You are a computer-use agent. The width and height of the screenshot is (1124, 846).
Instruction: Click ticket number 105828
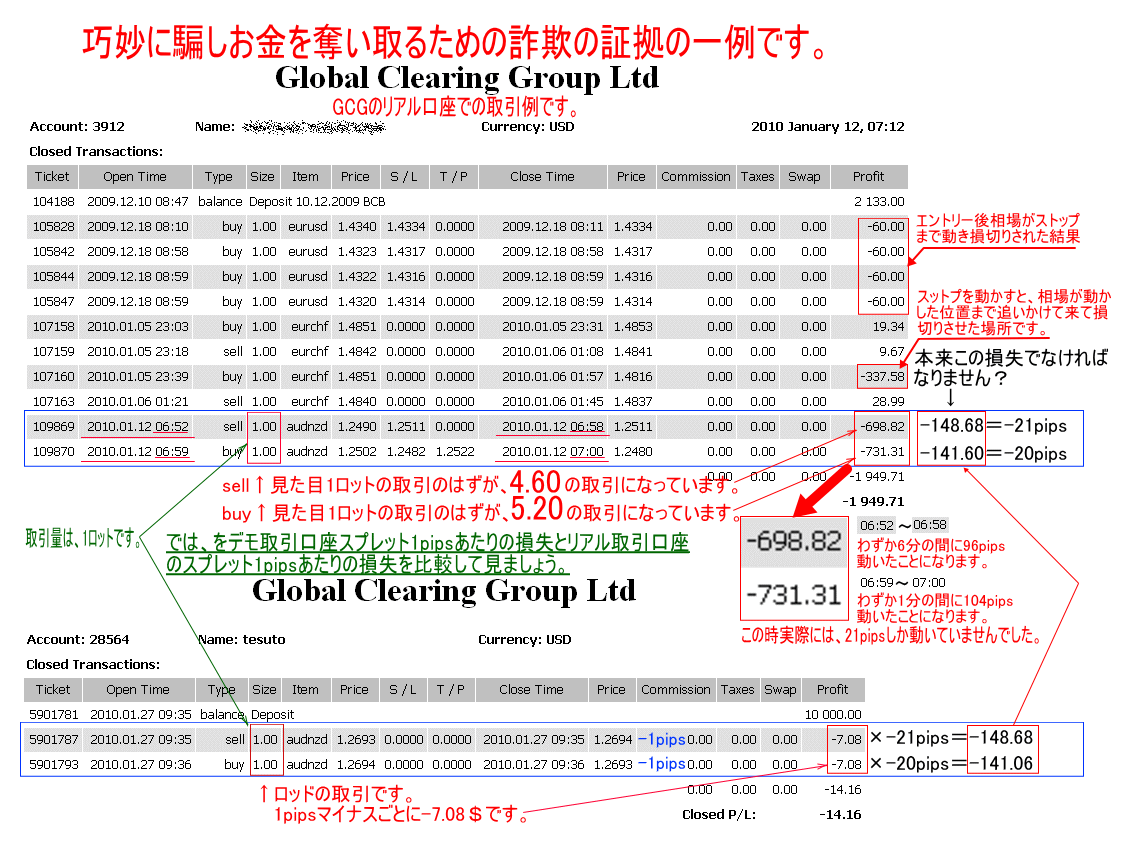54,227
